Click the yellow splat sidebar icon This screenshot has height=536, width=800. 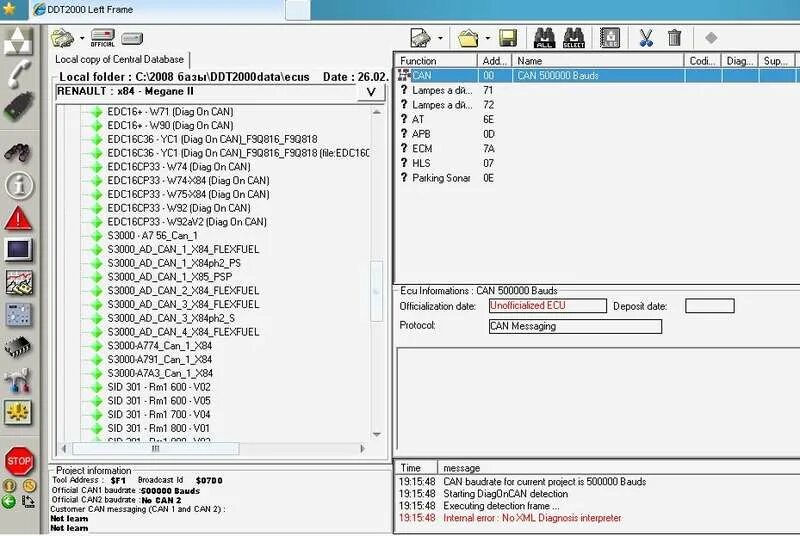[x=18, y=412]
